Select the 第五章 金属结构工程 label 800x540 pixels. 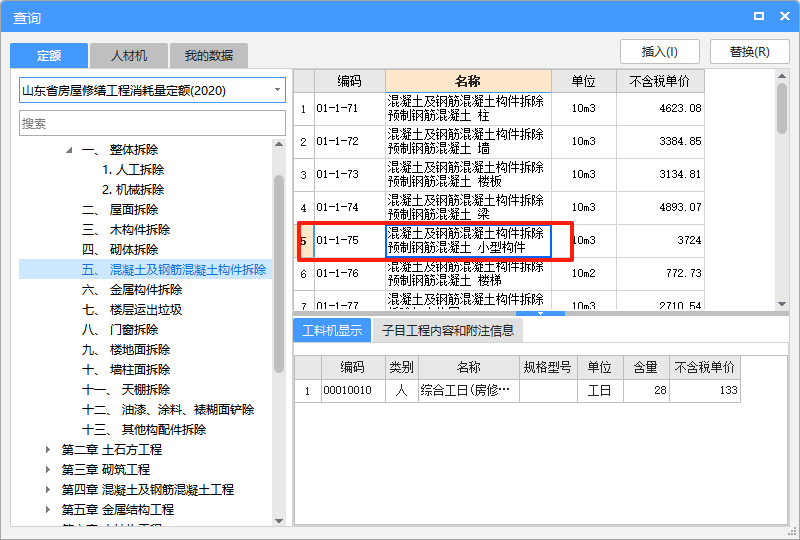click(118, 509)
